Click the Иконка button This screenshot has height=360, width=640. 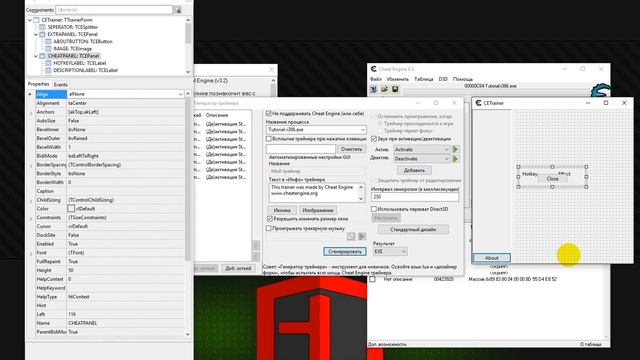coord(282,210)
